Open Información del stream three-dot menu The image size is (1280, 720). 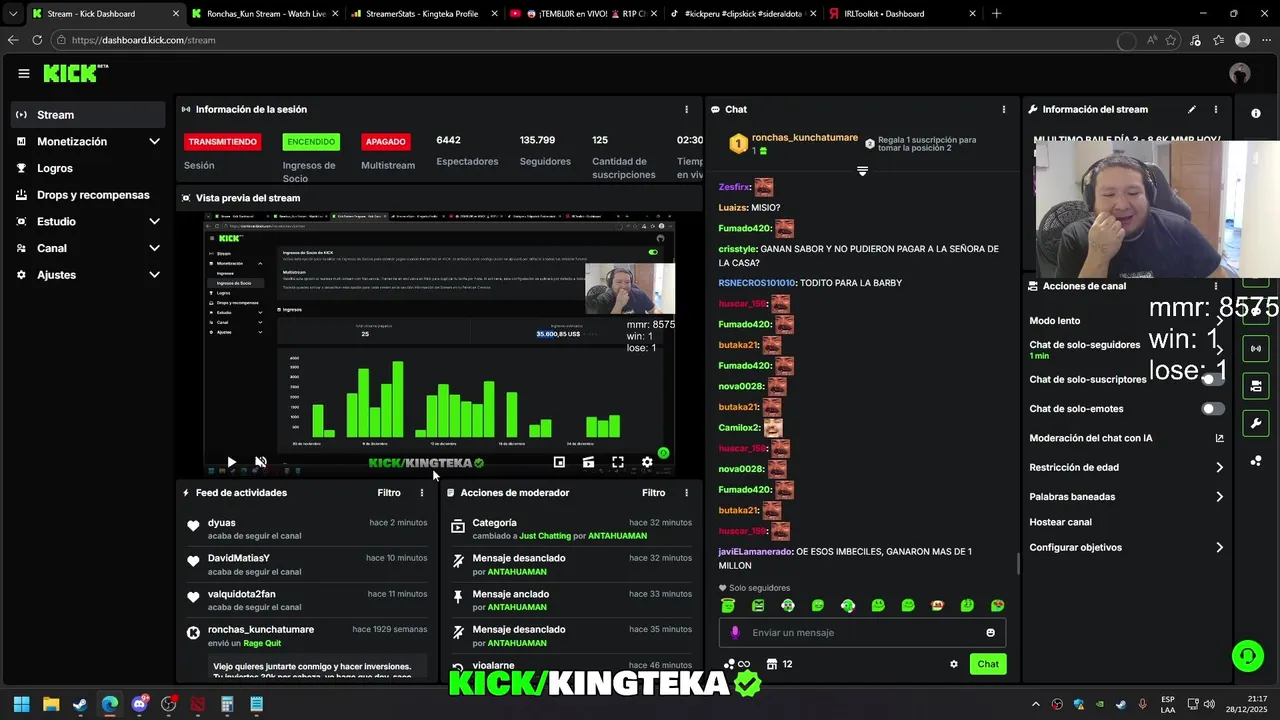click(1216, 109)
